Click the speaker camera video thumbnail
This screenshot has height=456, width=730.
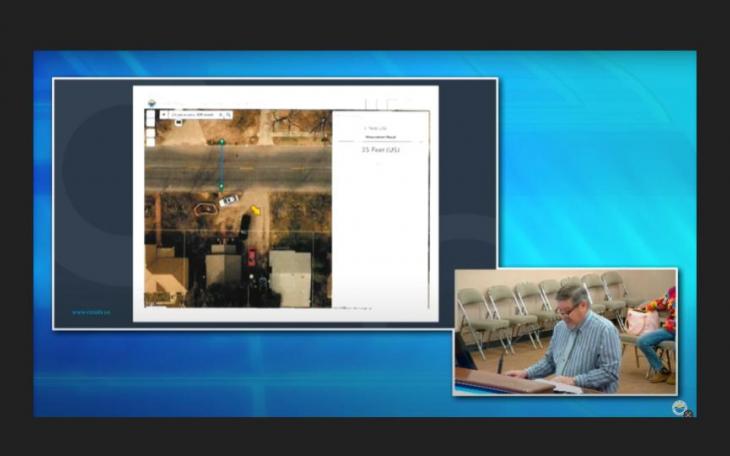click(565, 331)
